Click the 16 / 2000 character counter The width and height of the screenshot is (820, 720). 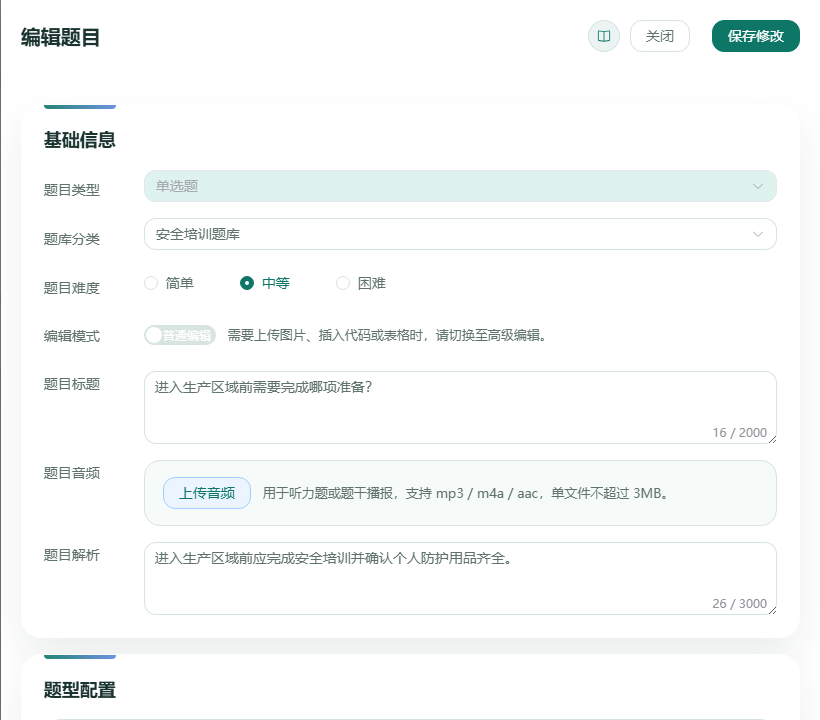[x=739, y=432]
